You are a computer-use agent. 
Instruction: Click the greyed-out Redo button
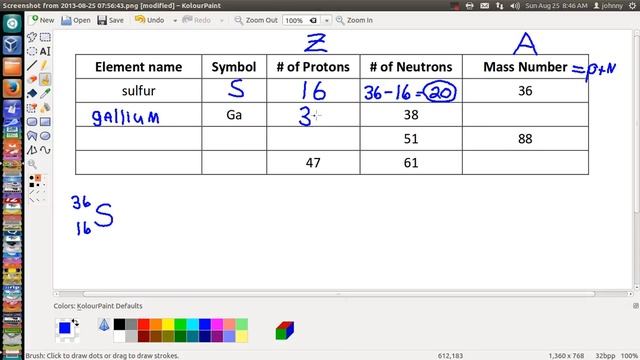tap(197, 20)
